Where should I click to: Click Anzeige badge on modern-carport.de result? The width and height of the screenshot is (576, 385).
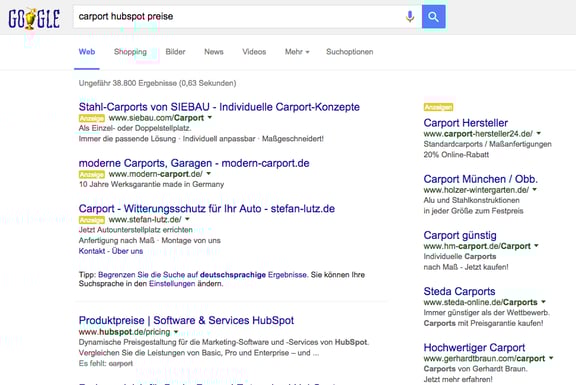pyautogui.click(x=91, y=174)
